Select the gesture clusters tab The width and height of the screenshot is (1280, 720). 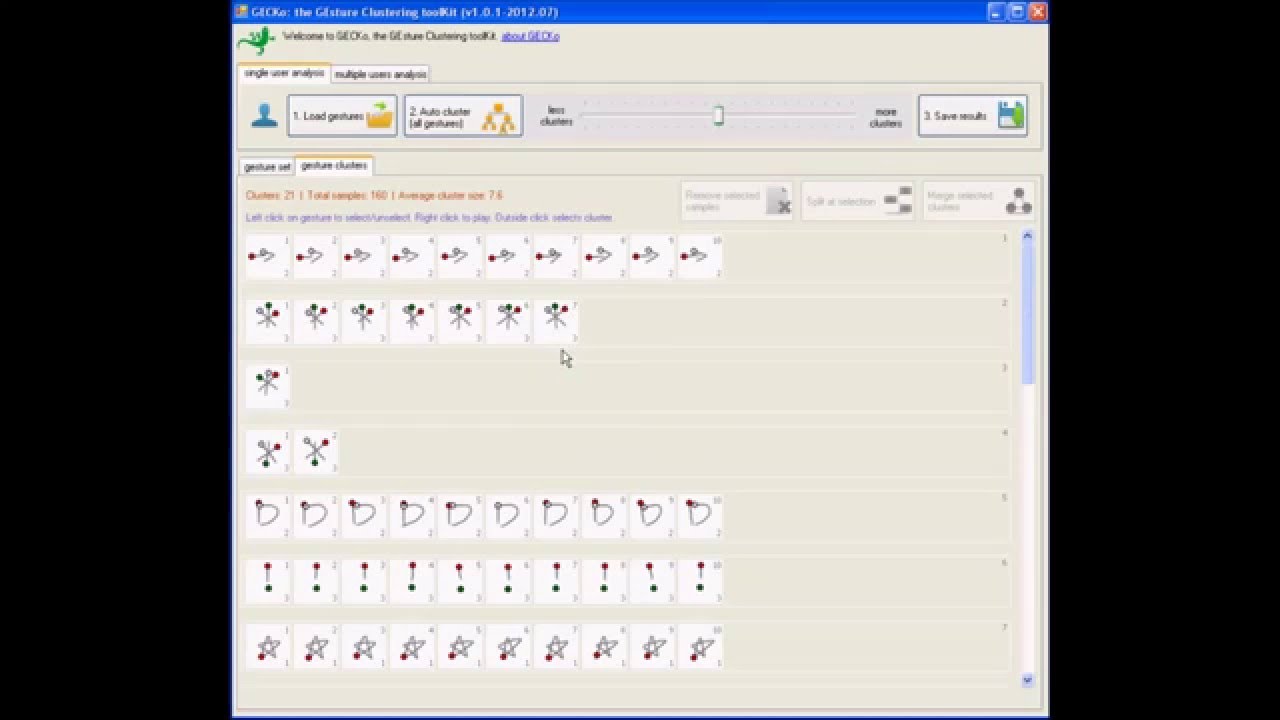click(334, 165)
